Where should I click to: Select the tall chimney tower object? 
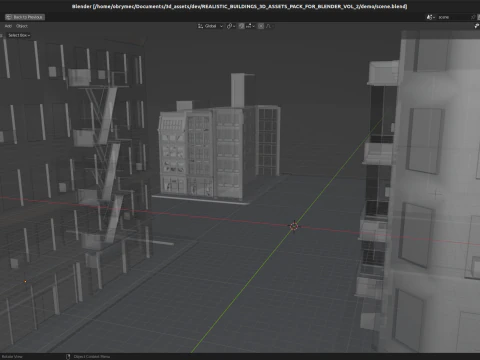point(239,90)
